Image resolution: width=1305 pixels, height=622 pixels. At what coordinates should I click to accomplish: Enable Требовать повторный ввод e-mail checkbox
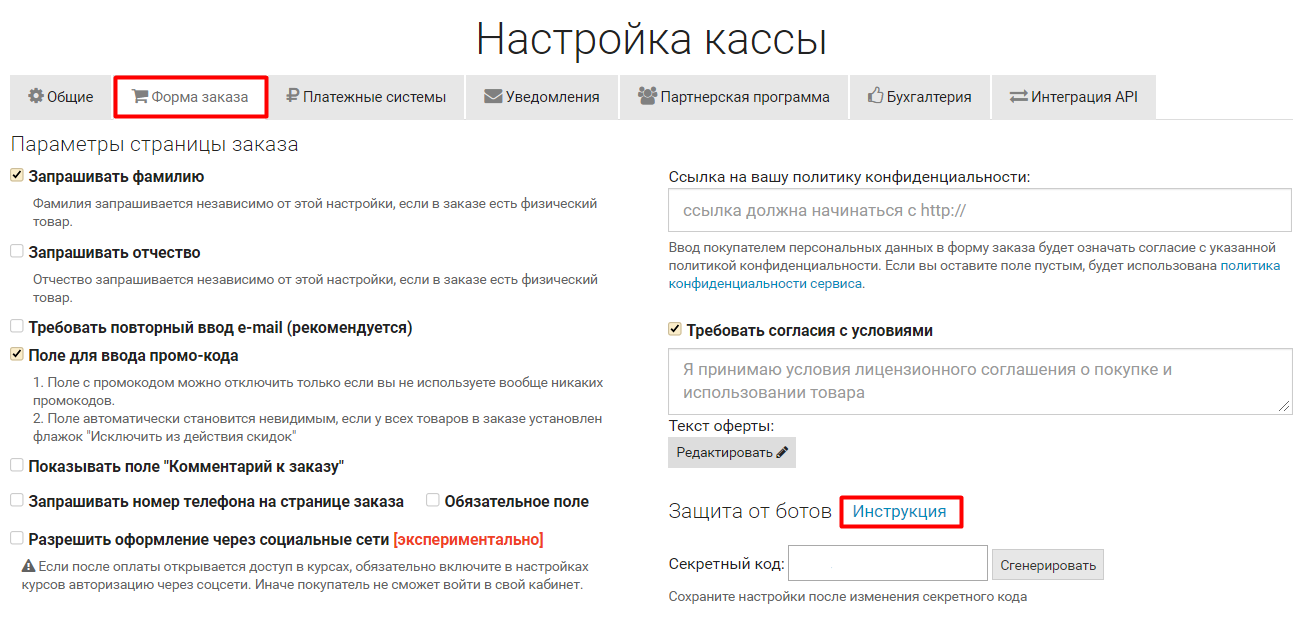[17, 327]
